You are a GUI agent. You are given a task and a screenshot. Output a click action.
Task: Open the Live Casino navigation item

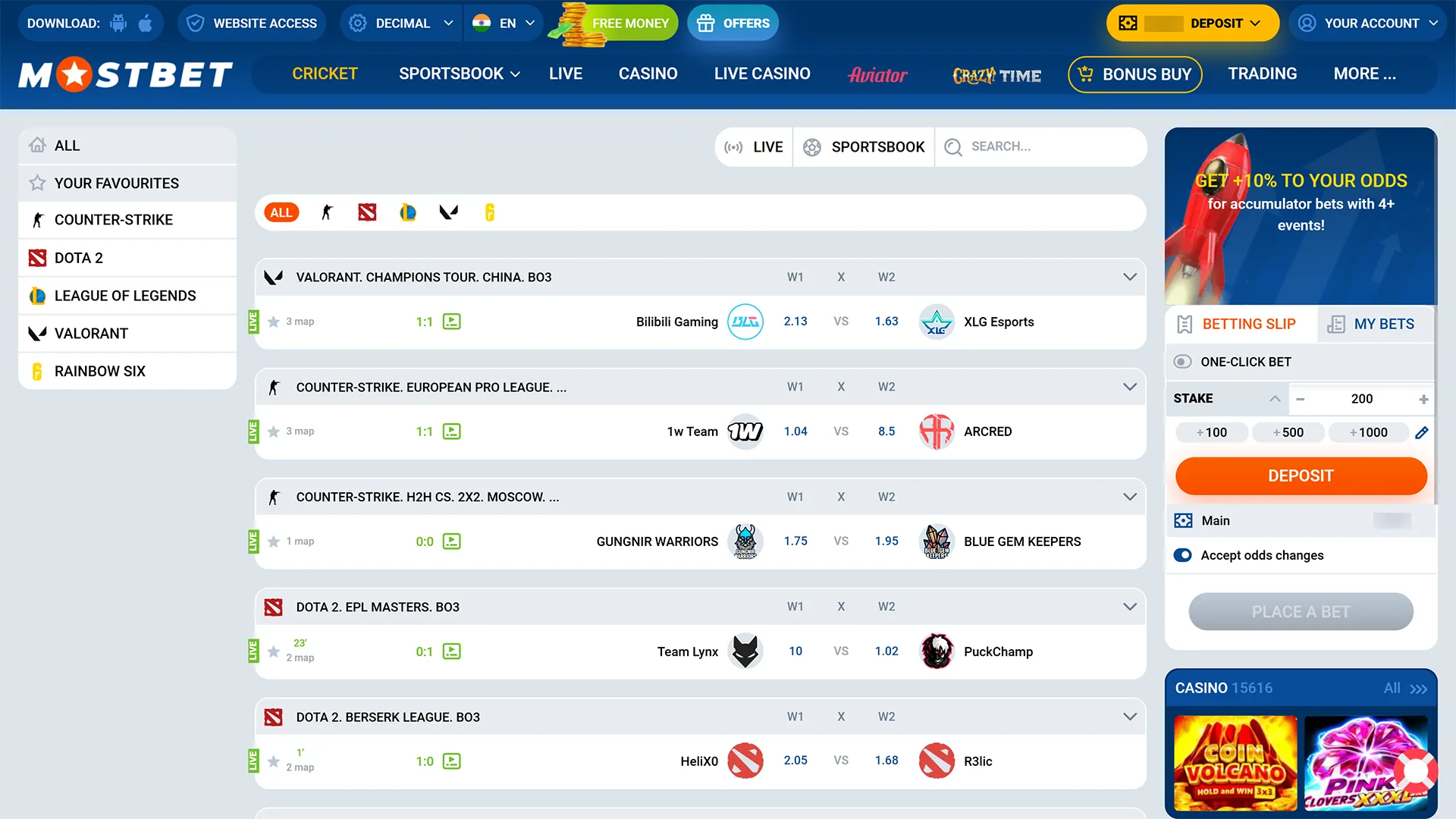[x=762, y=74]
